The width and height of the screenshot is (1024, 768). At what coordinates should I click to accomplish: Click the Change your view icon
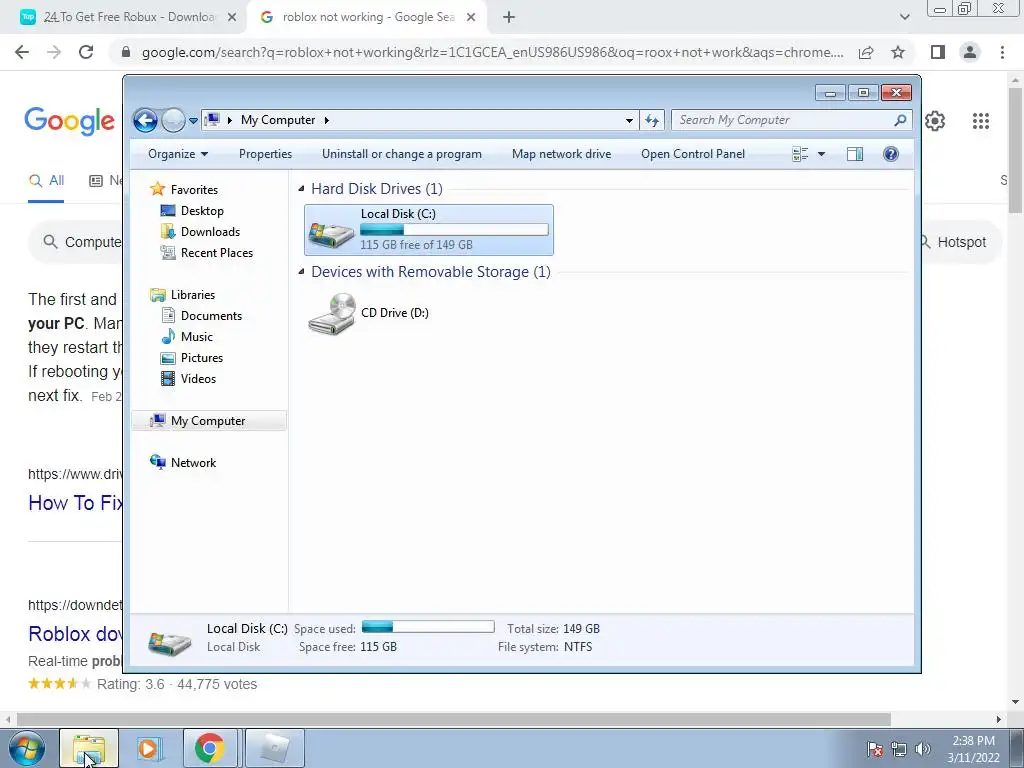tap(800, 154)
